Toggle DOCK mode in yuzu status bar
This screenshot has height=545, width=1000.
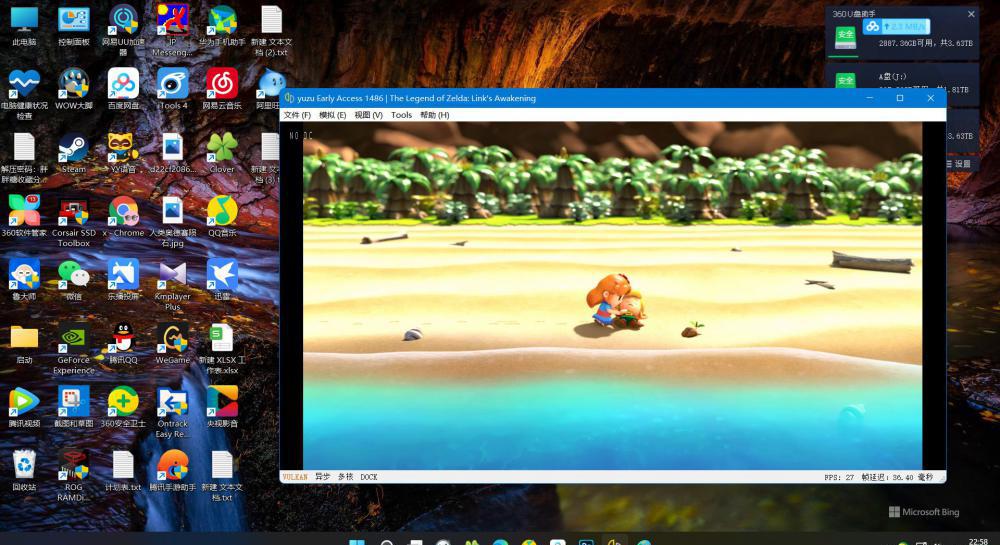pos(369,477)
